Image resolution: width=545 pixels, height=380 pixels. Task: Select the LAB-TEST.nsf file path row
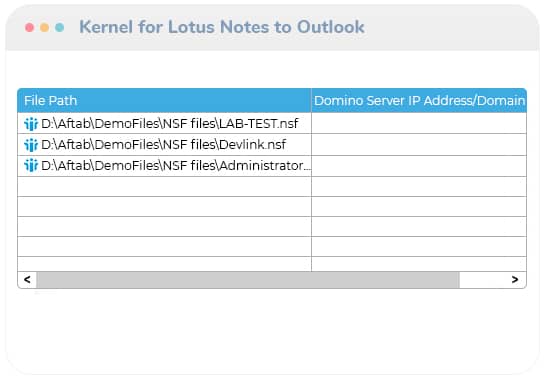(164, 123)
